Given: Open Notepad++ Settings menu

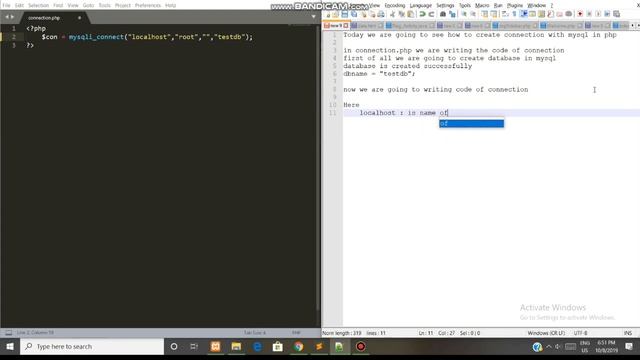Looking at the screenshot, I should tap(445, 5).
